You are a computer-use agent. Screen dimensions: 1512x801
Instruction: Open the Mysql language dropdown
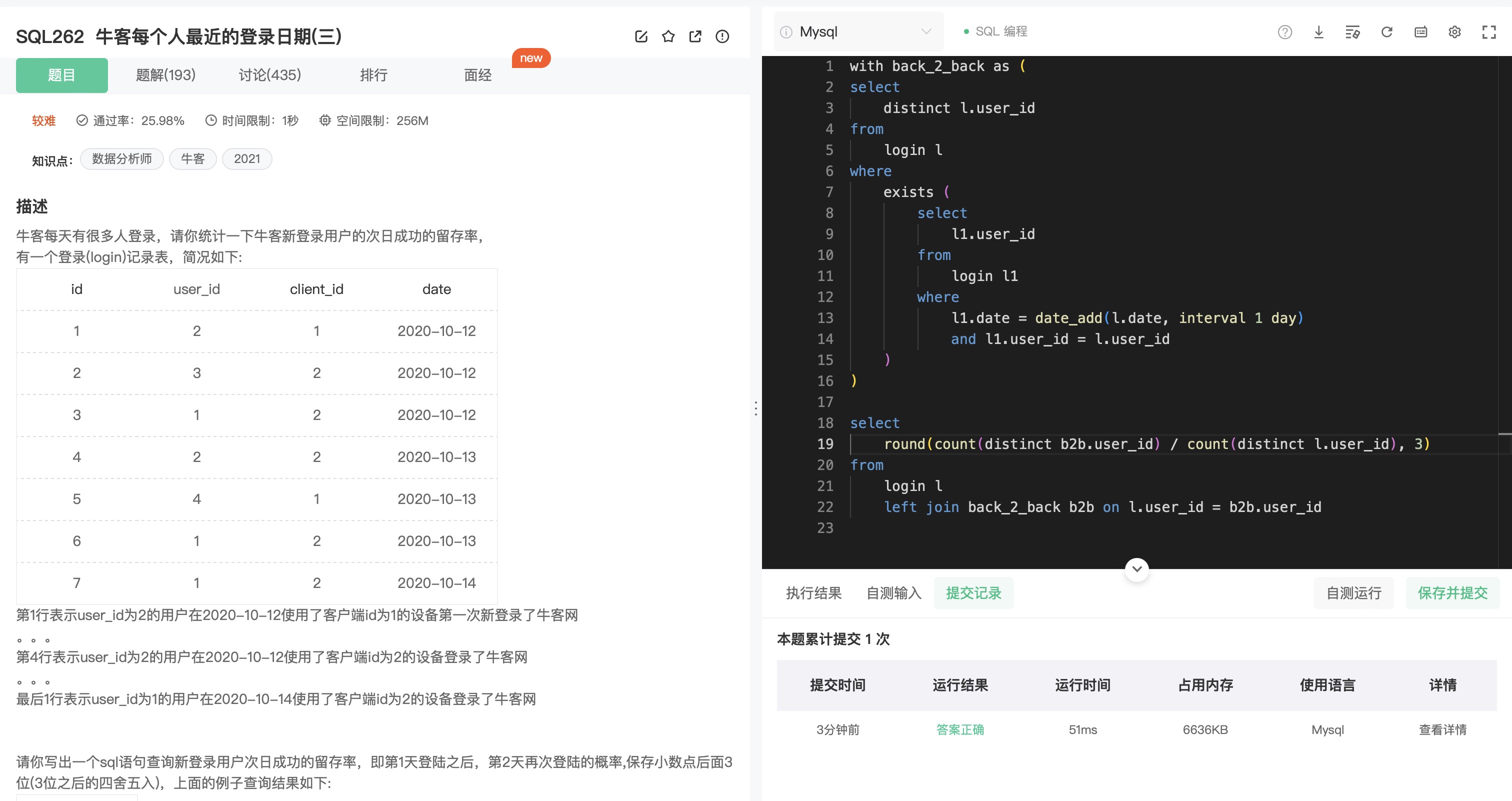(858, 31)
